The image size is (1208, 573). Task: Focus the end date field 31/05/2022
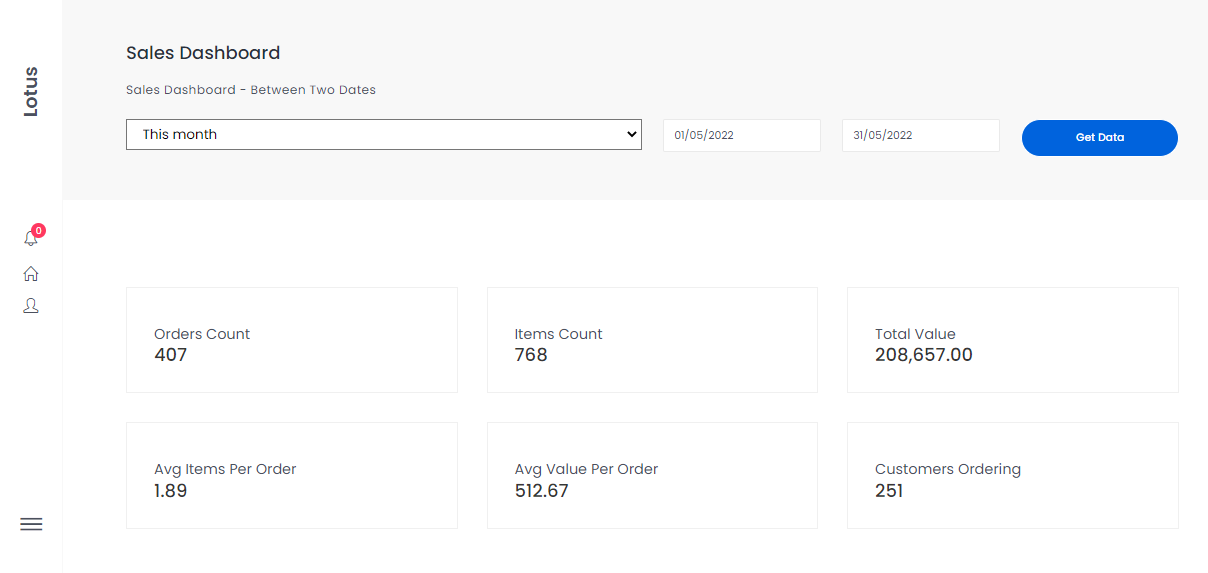coord(921,136)
